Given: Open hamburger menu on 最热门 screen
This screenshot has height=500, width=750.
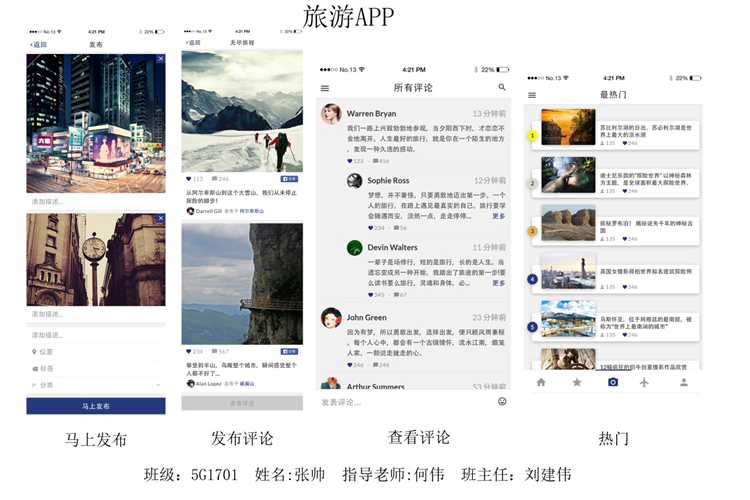Looking at the screenshot, I should [x=532, y=95].
